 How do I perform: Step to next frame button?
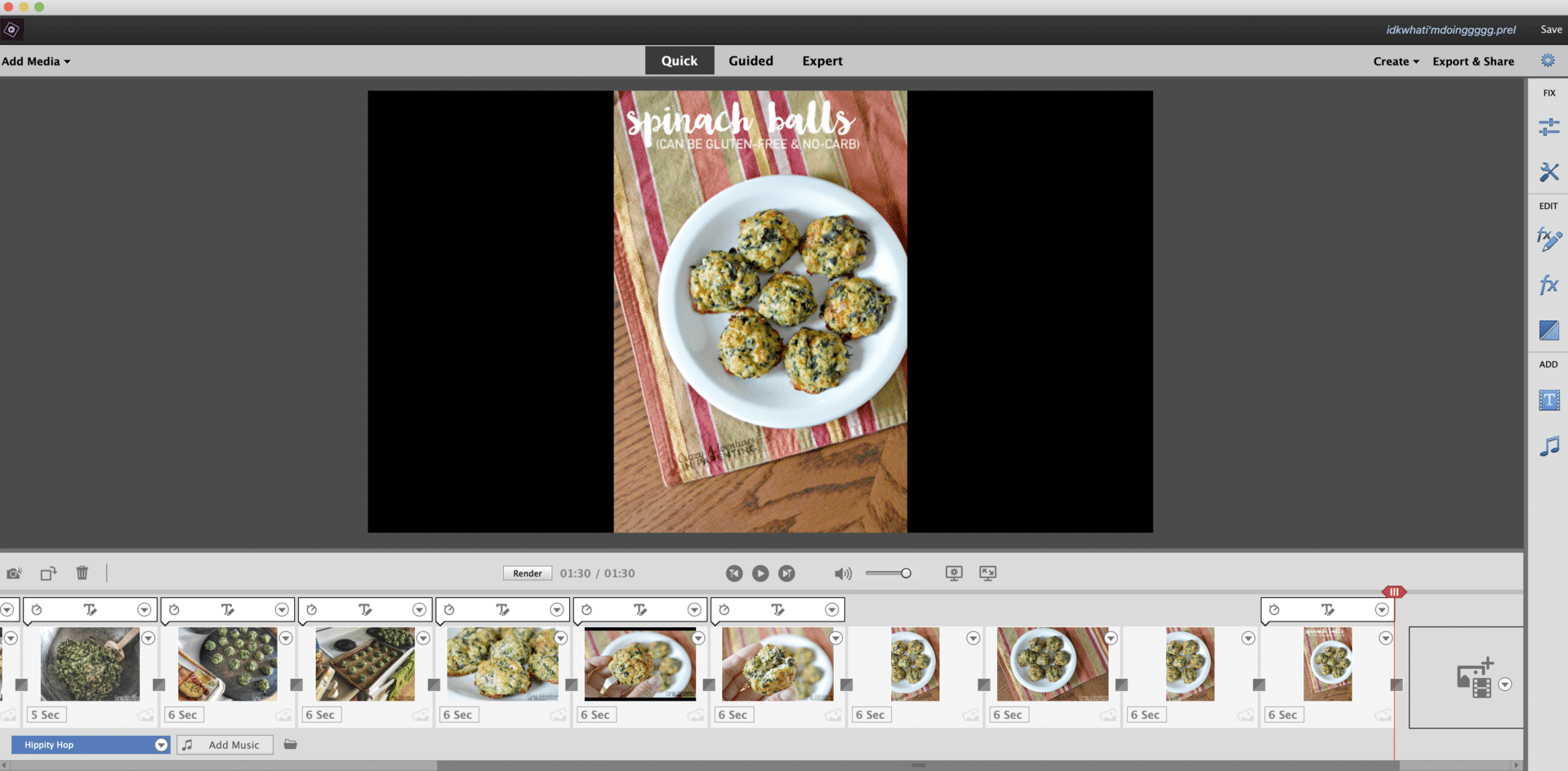tap(786, 573)
